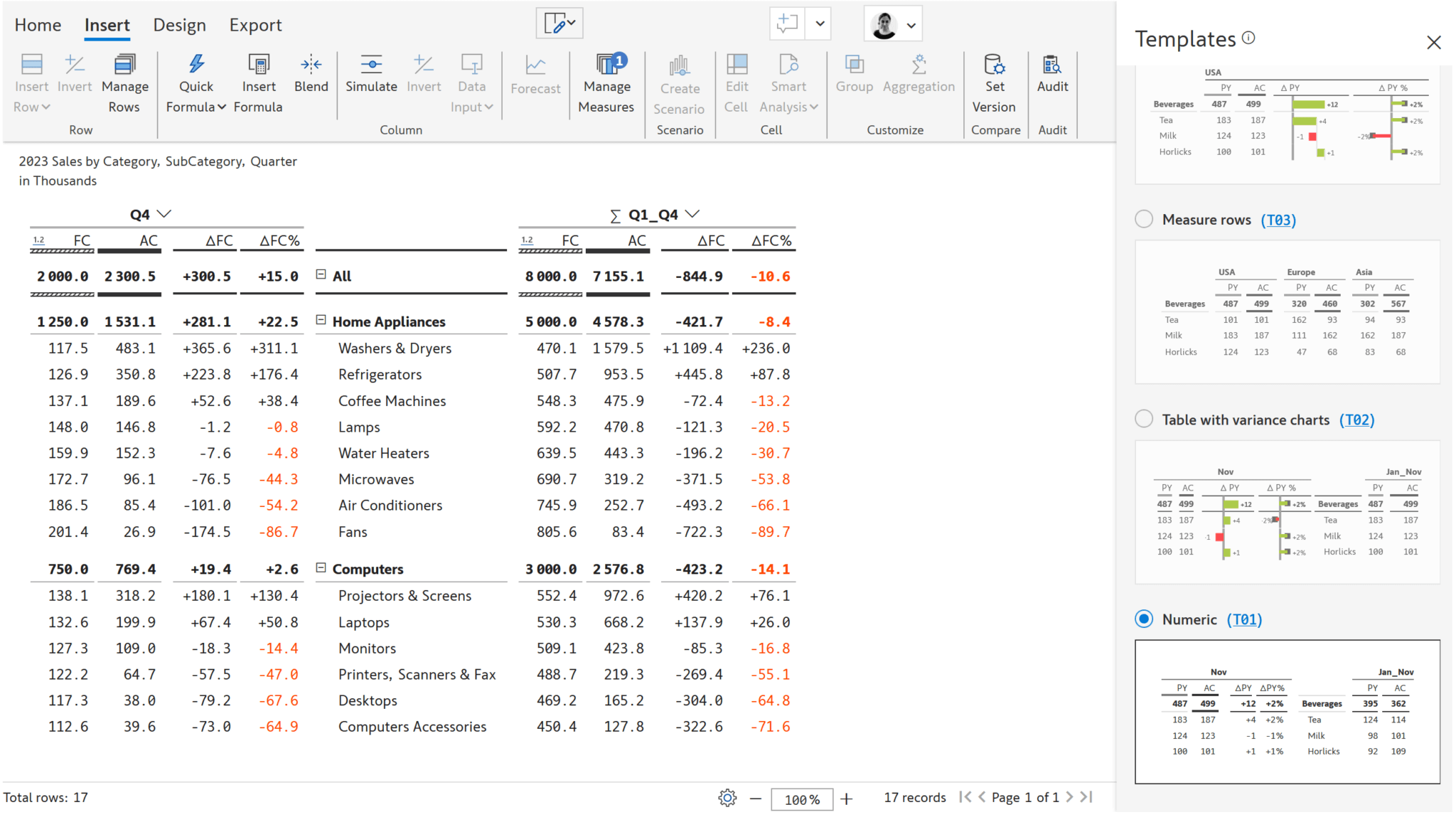Open the T01 template link
1456x817 pixels.
1244,619
